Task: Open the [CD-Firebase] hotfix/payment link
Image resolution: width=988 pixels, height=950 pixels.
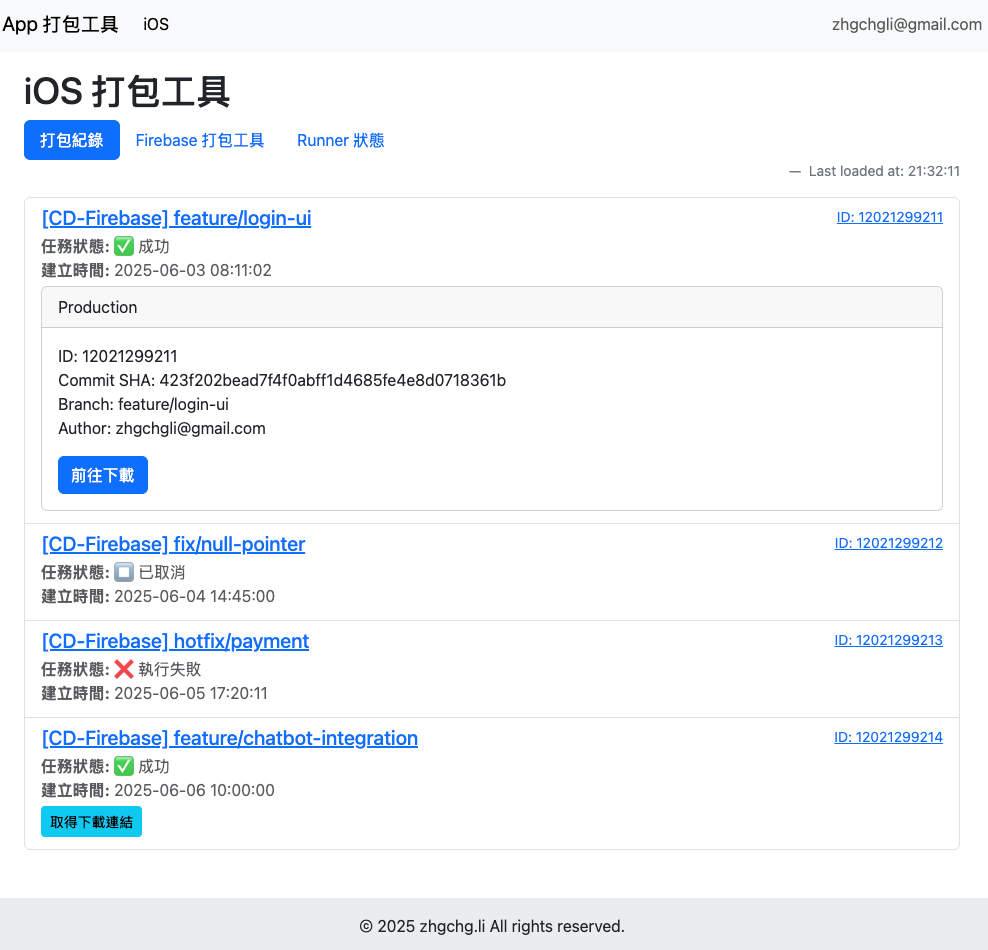Action: click(x=175, y=641)
